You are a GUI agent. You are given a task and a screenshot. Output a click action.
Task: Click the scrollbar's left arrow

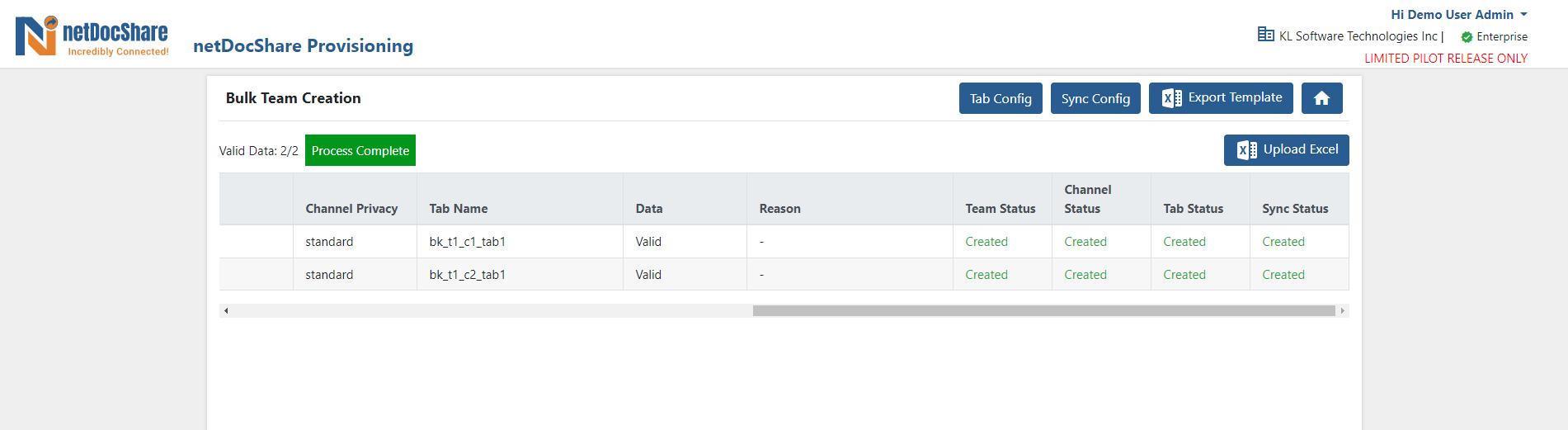pyautogui.click(x=226, y=311)
